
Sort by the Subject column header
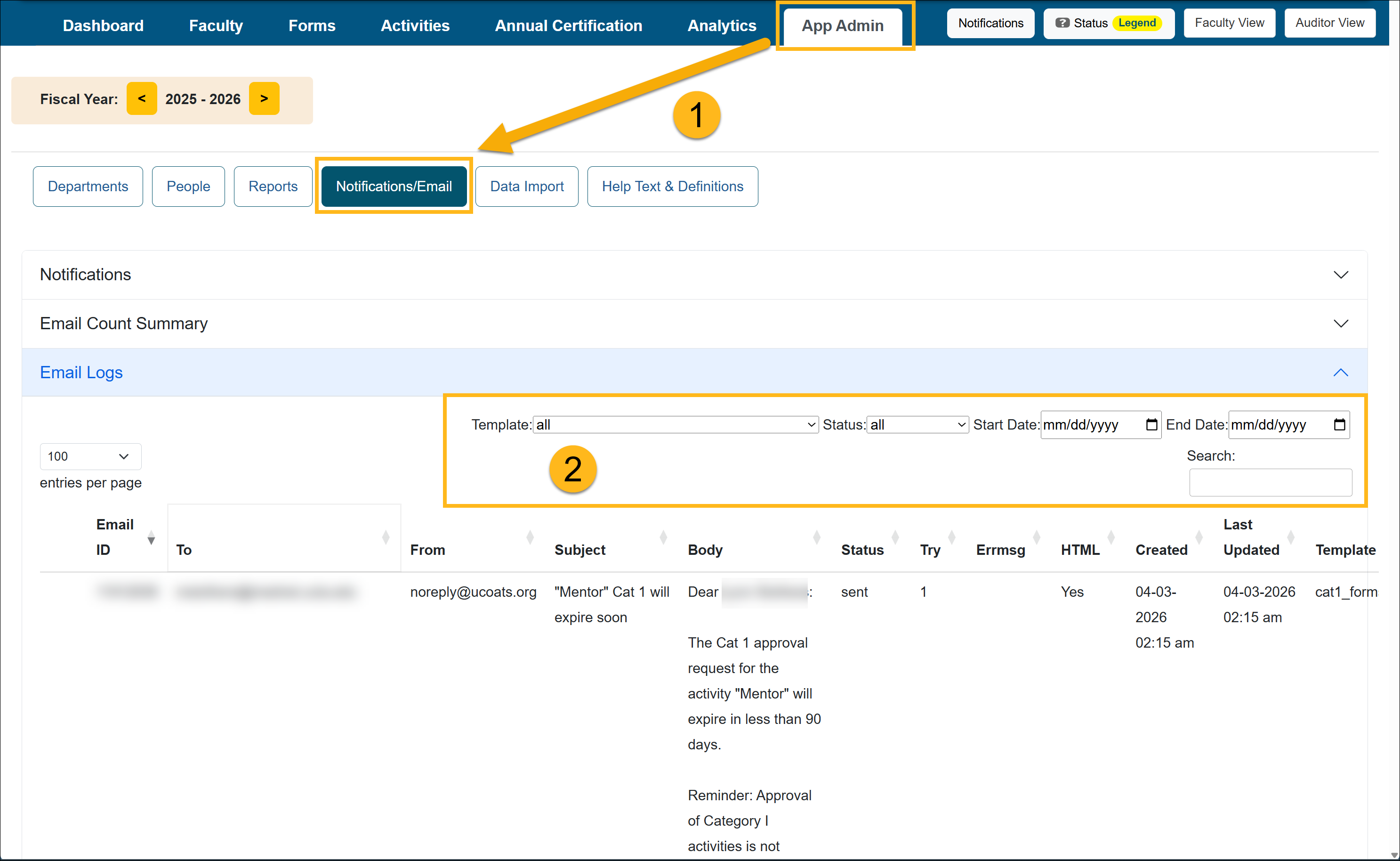pos(579,550)
